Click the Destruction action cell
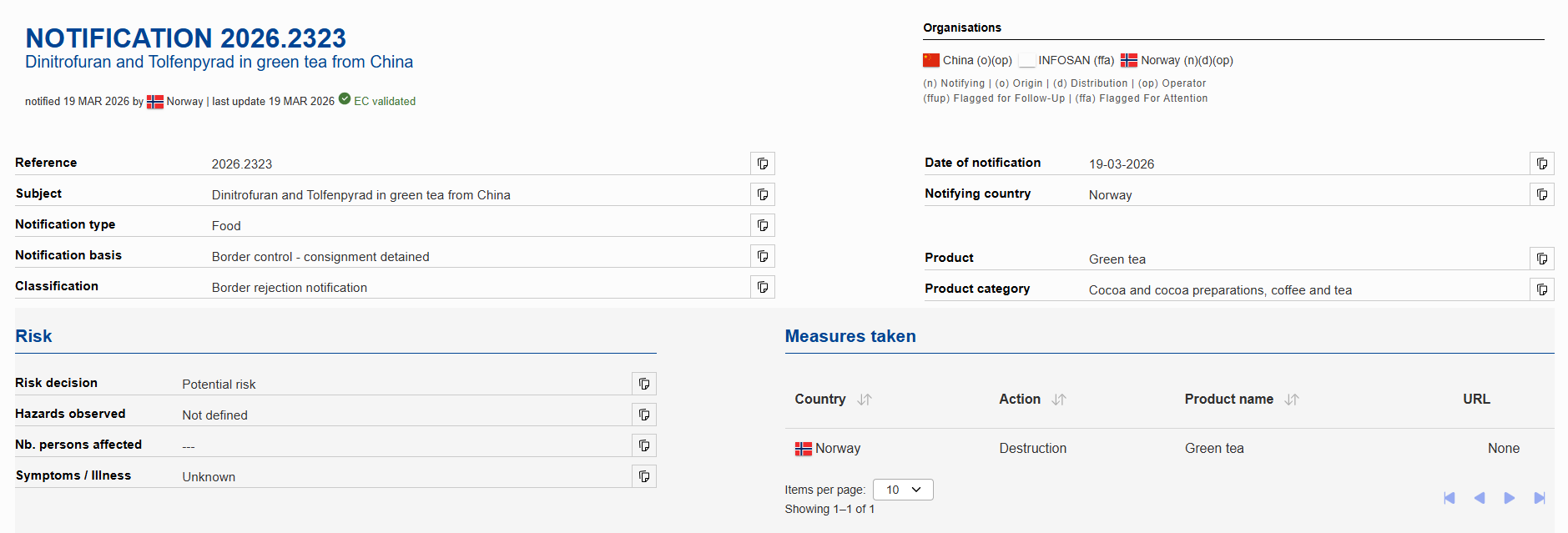The height and width of the screenshot is (533, 1568). [x=1033, y=448]
